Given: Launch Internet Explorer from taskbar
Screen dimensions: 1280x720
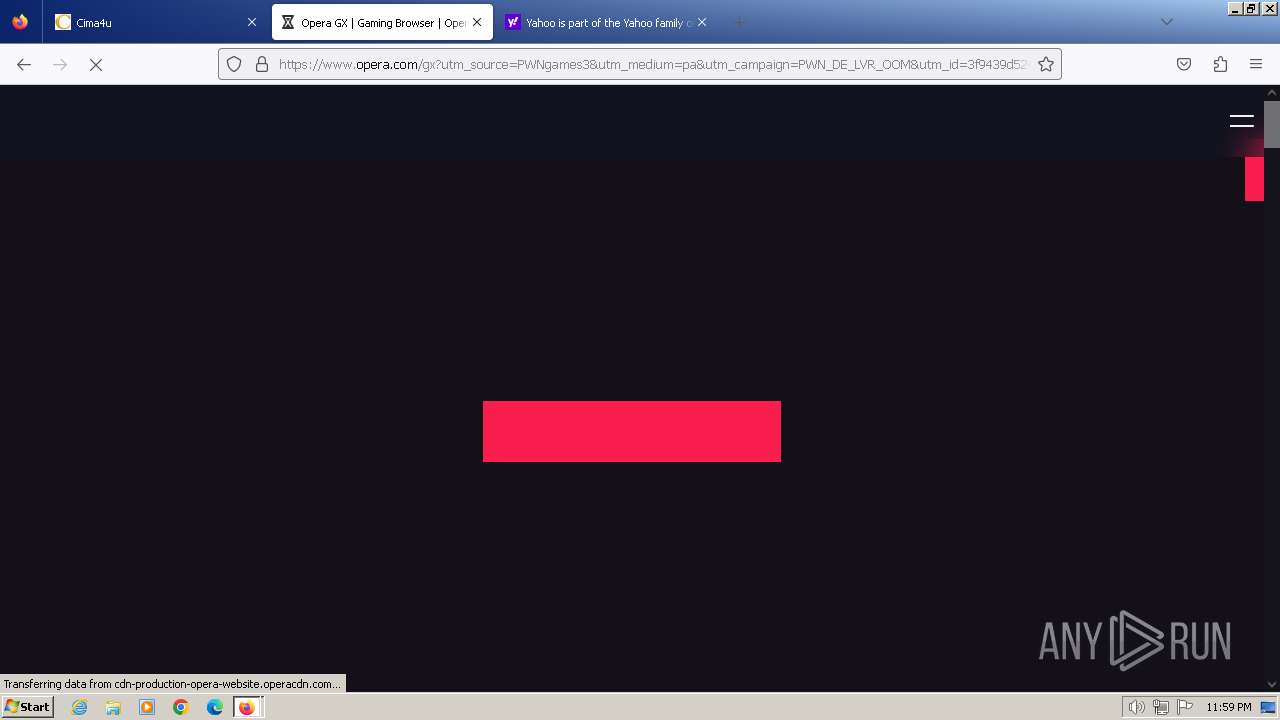Looking at the screenshot, I should point(79,707).
